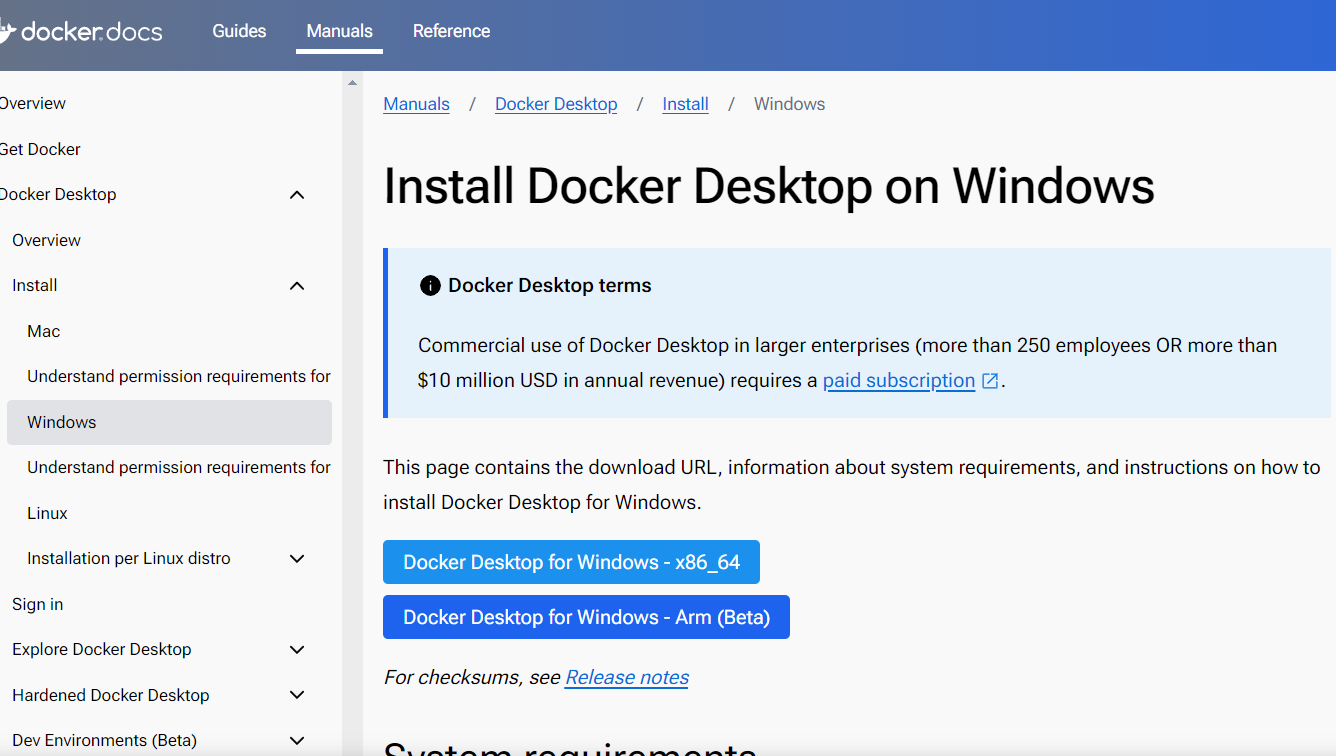
Task: Select Windows in the sidebar
Action: [x=169, y=423]
